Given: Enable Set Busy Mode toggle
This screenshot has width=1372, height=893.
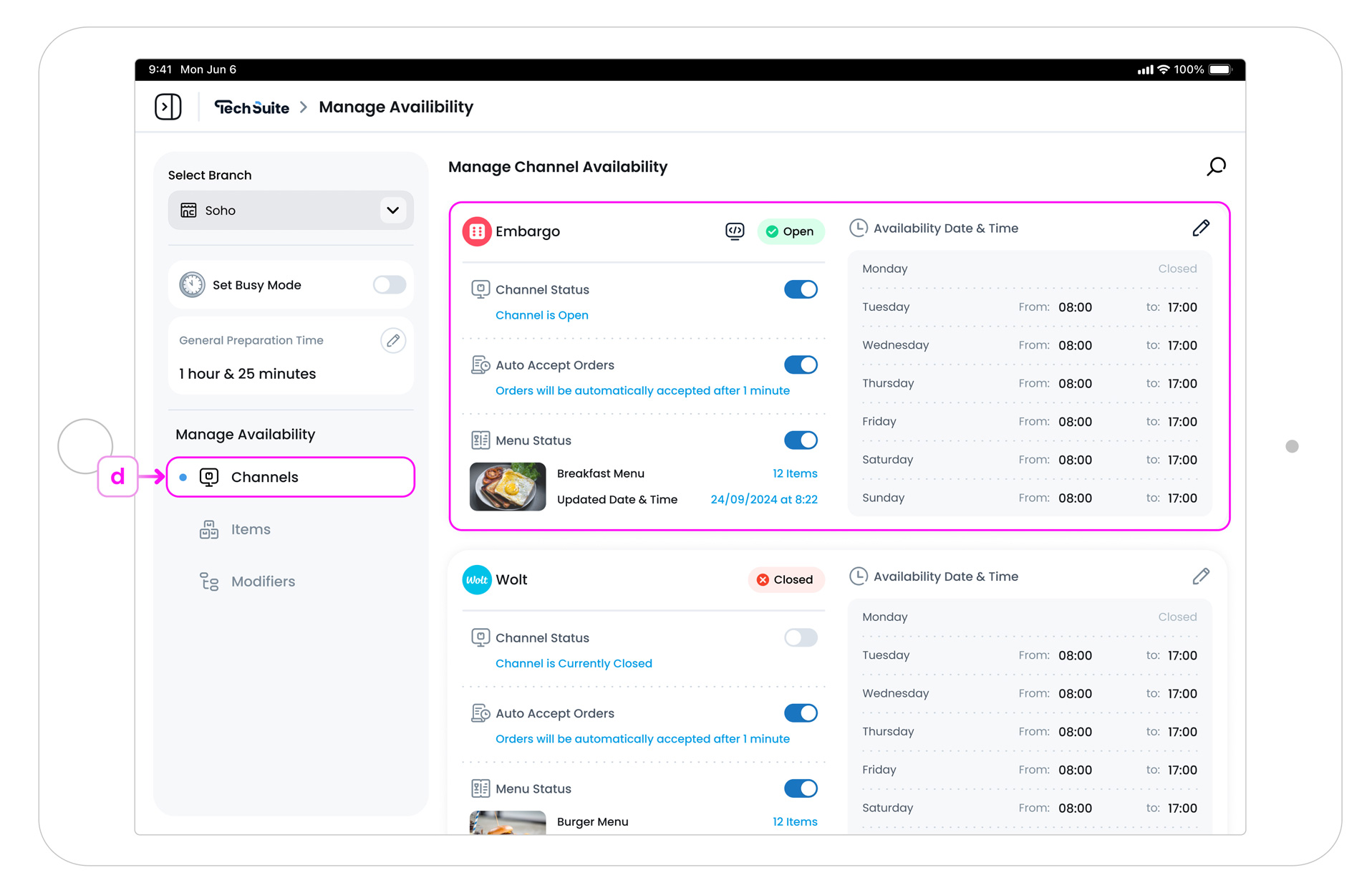Looking at the screenshot, I should coord(390,285).
